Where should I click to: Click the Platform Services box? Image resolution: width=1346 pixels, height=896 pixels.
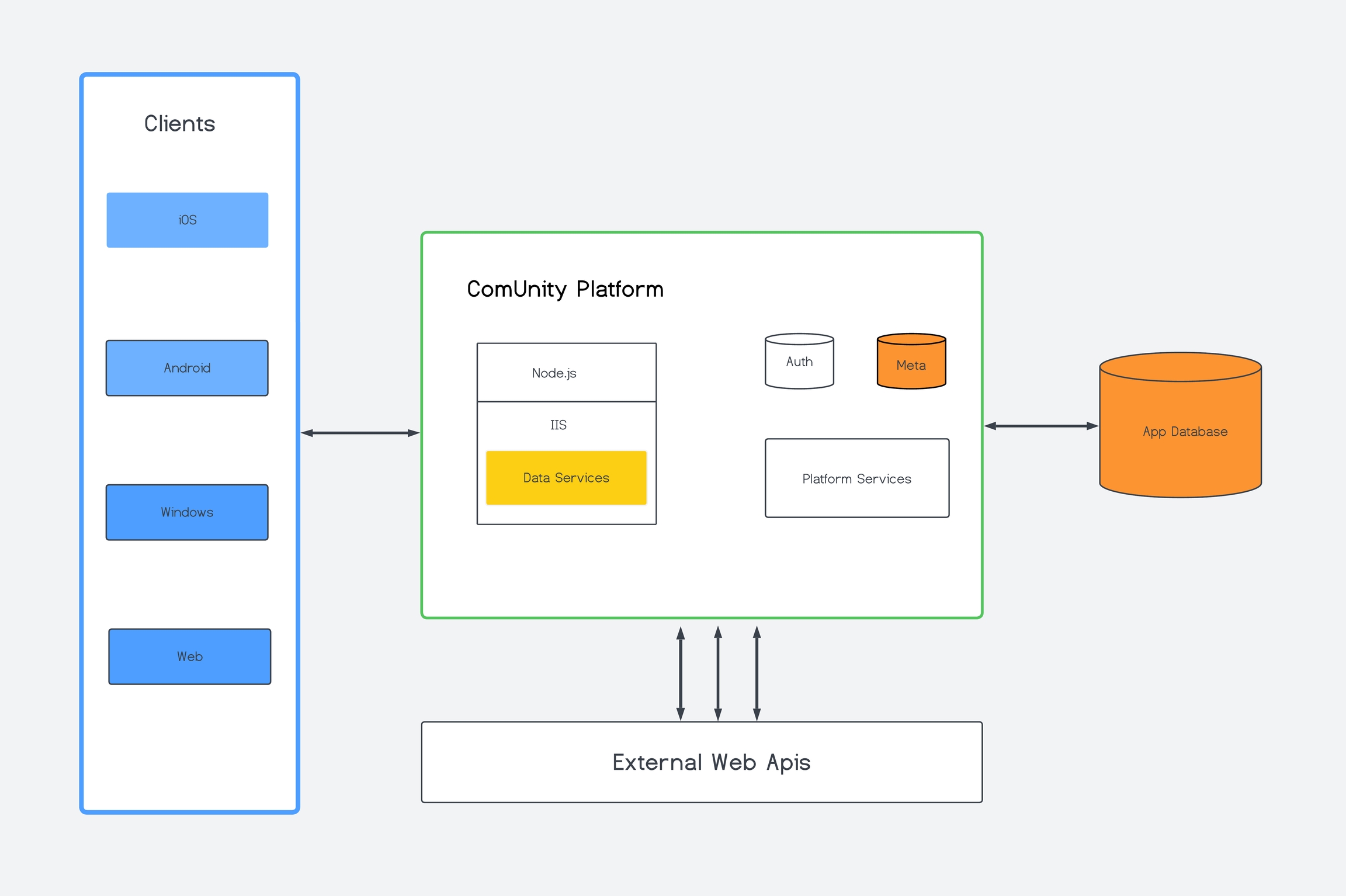856,478
